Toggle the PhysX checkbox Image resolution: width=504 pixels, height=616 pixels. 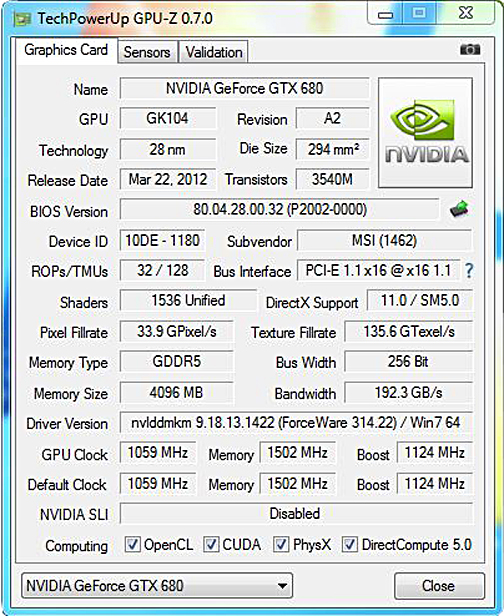[281, 544]
